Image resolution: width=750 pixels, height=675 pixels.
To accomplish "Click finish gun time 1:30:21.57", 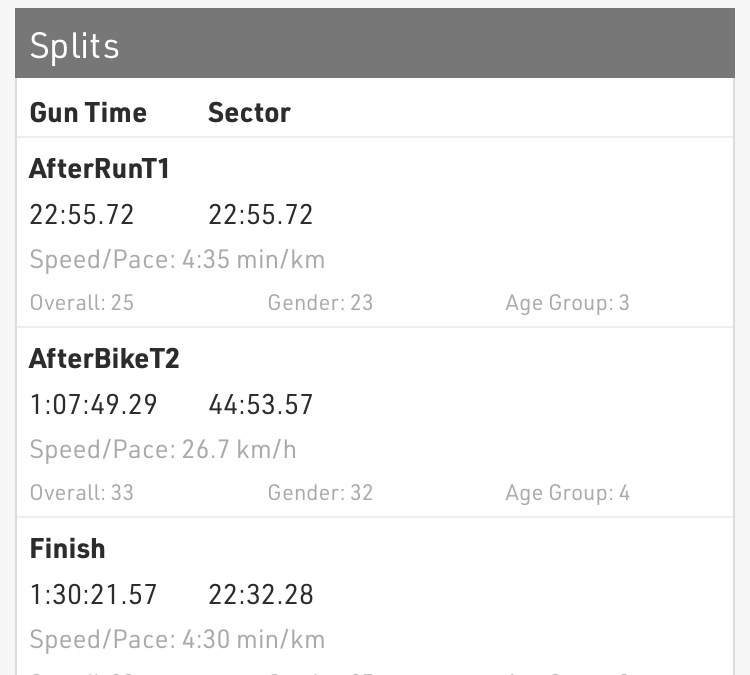I will click(94, 594).
